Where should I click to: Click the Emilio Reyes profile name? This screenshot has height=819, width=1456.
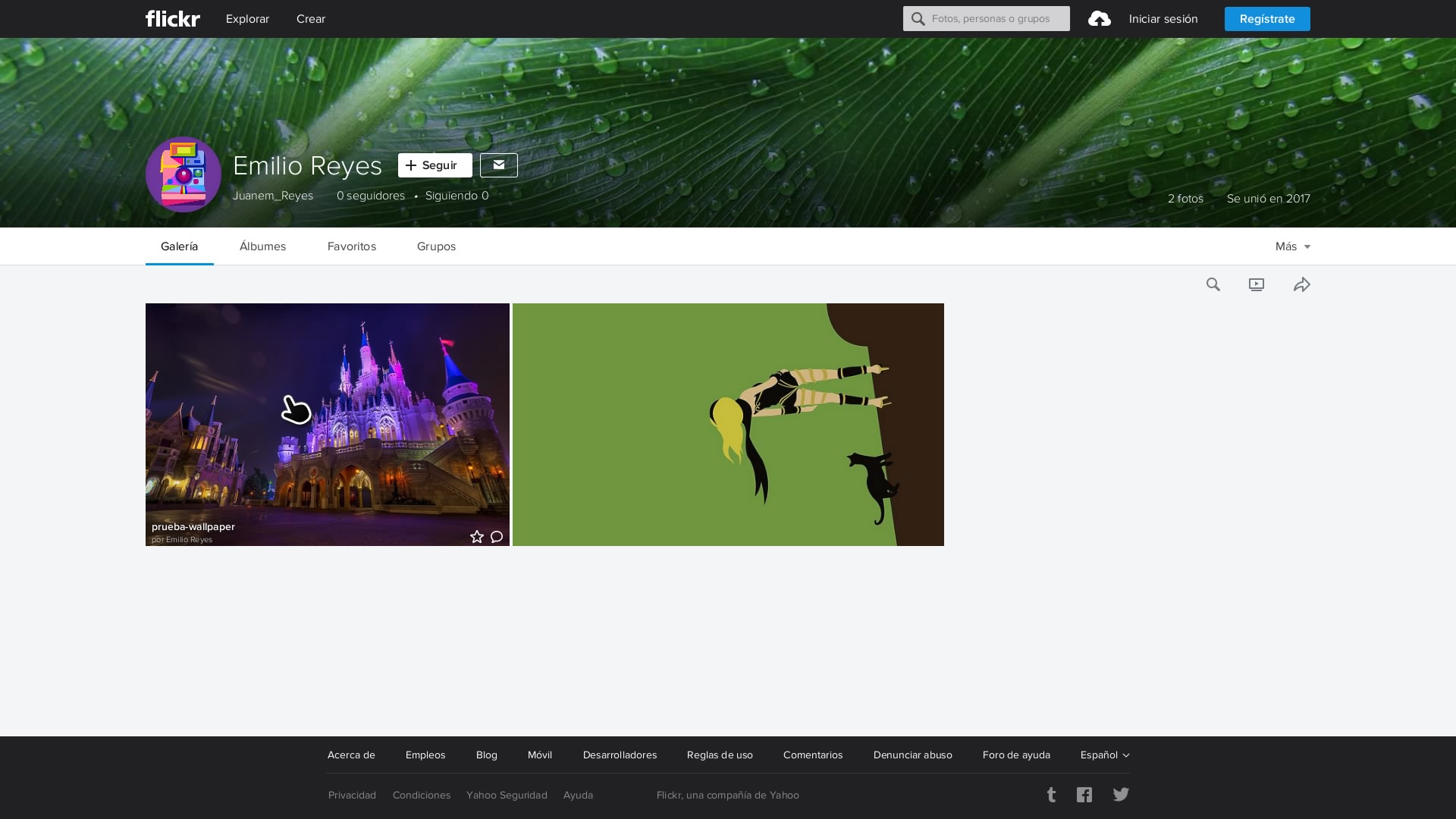pos(307,165)
